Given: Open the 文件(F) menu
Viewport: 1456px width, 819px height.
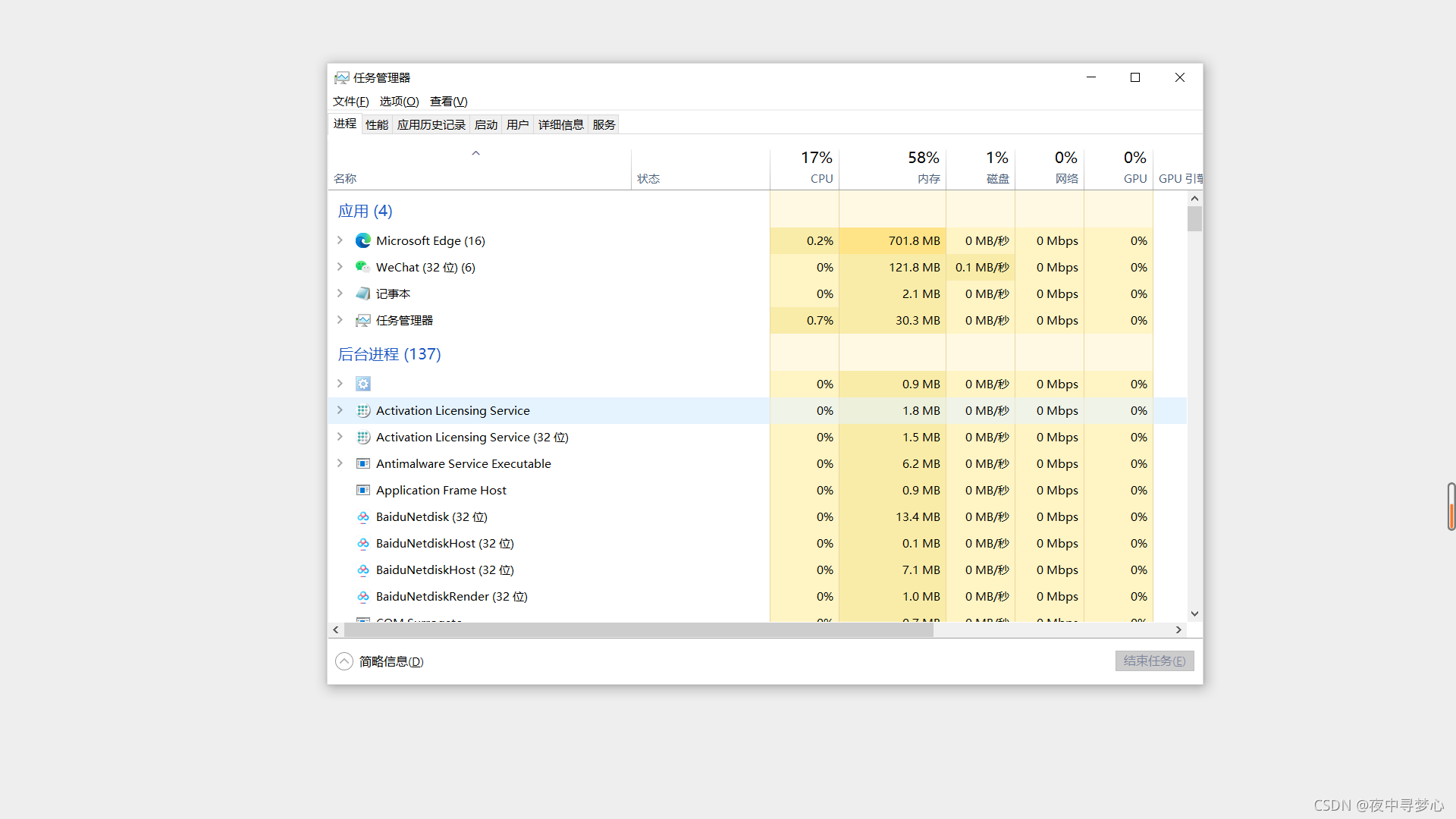Looking at the screenshot, I should (350, 101).
